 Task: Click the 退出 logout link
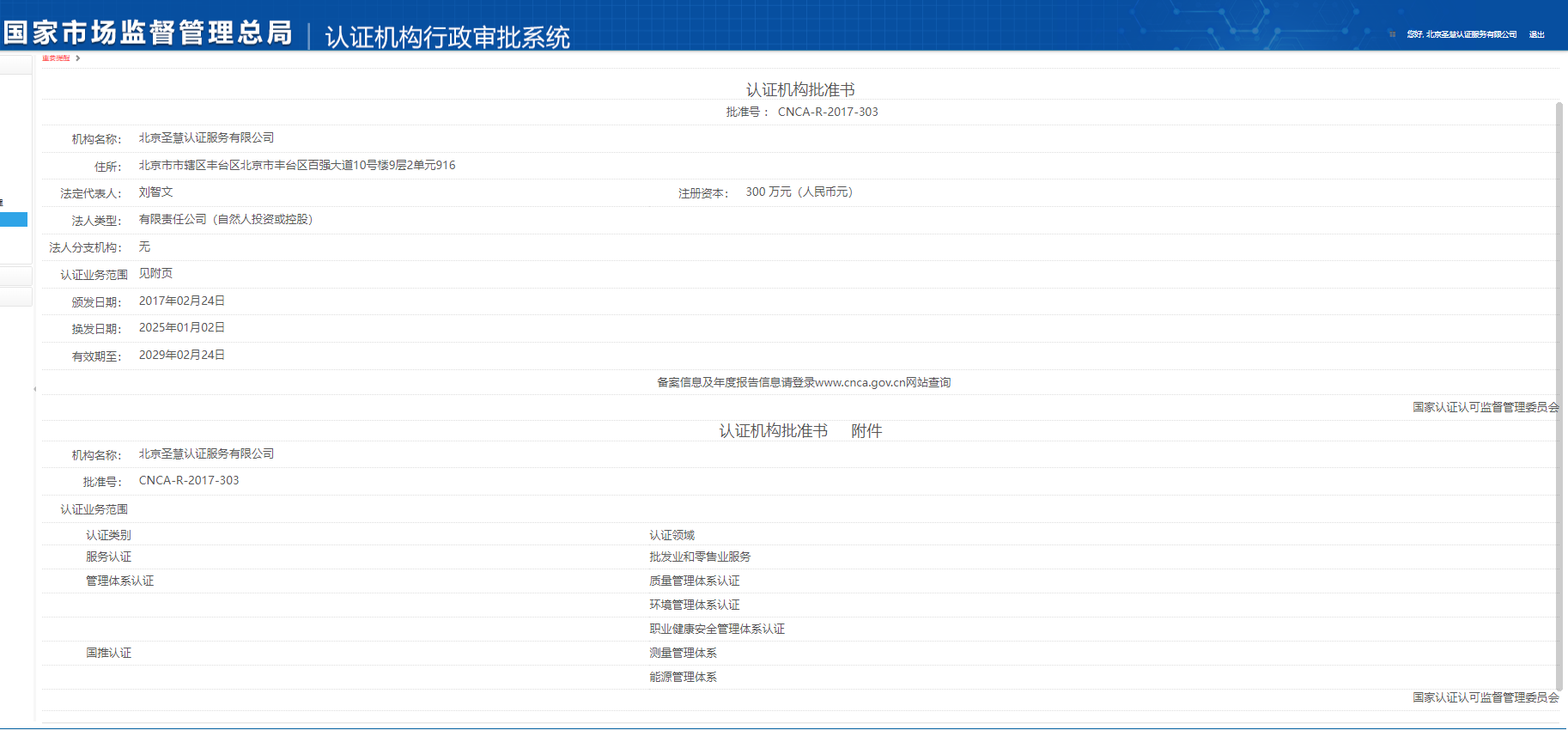point(1536,34)
